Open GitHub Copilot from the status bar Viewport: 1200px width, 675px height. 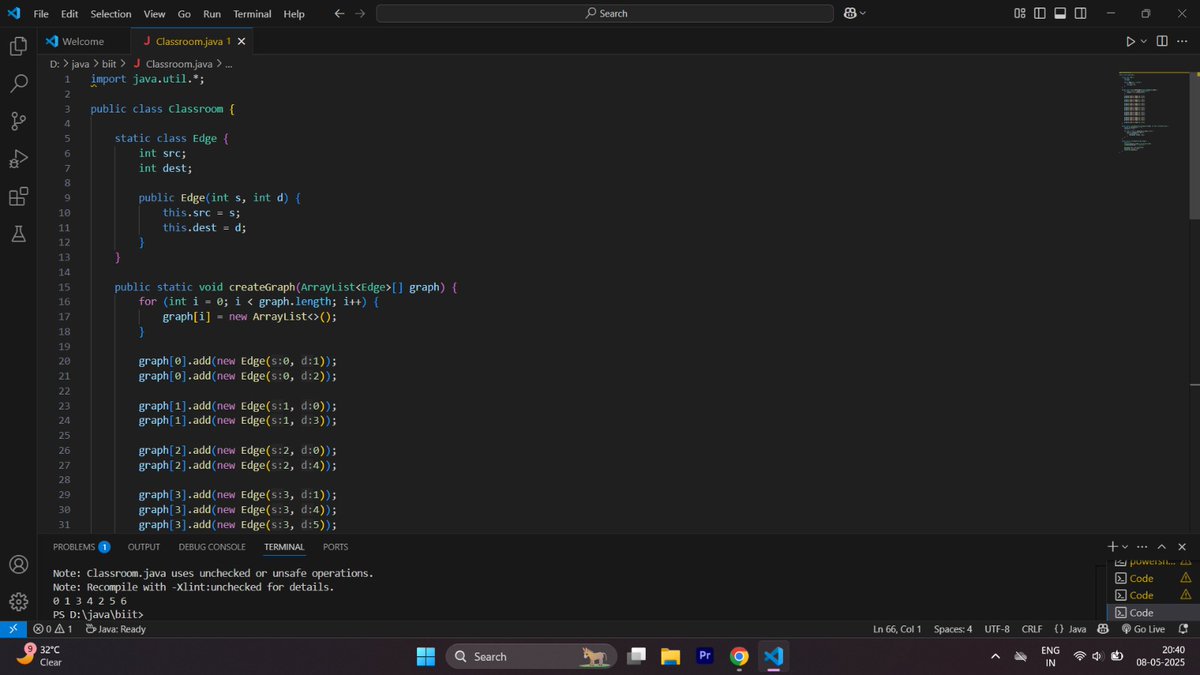1102,629
